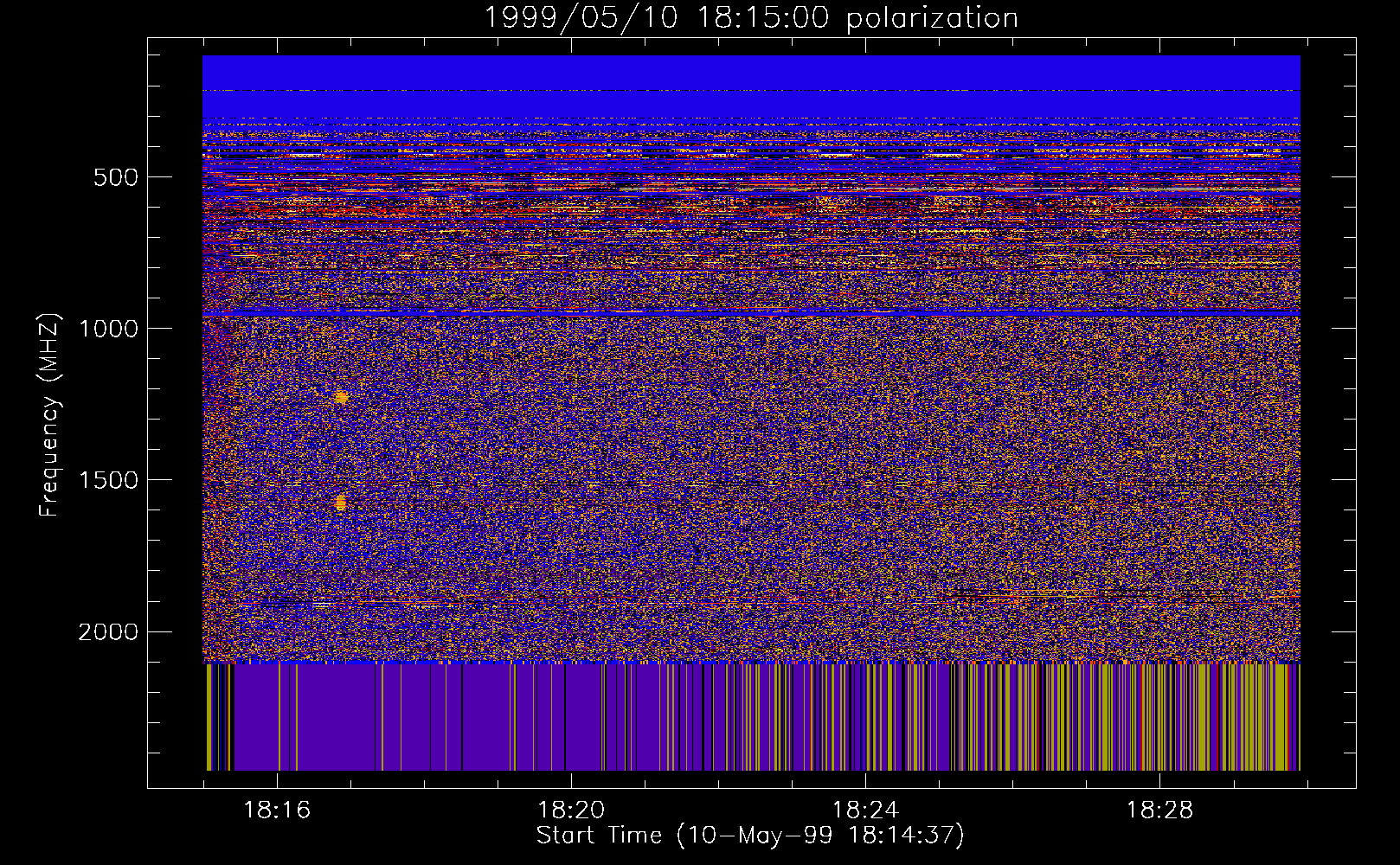The height and width of the screenshot is (865, 1400).
Task: Click the orange burst spot near 1580 MHz
Action: pos(341,502)
